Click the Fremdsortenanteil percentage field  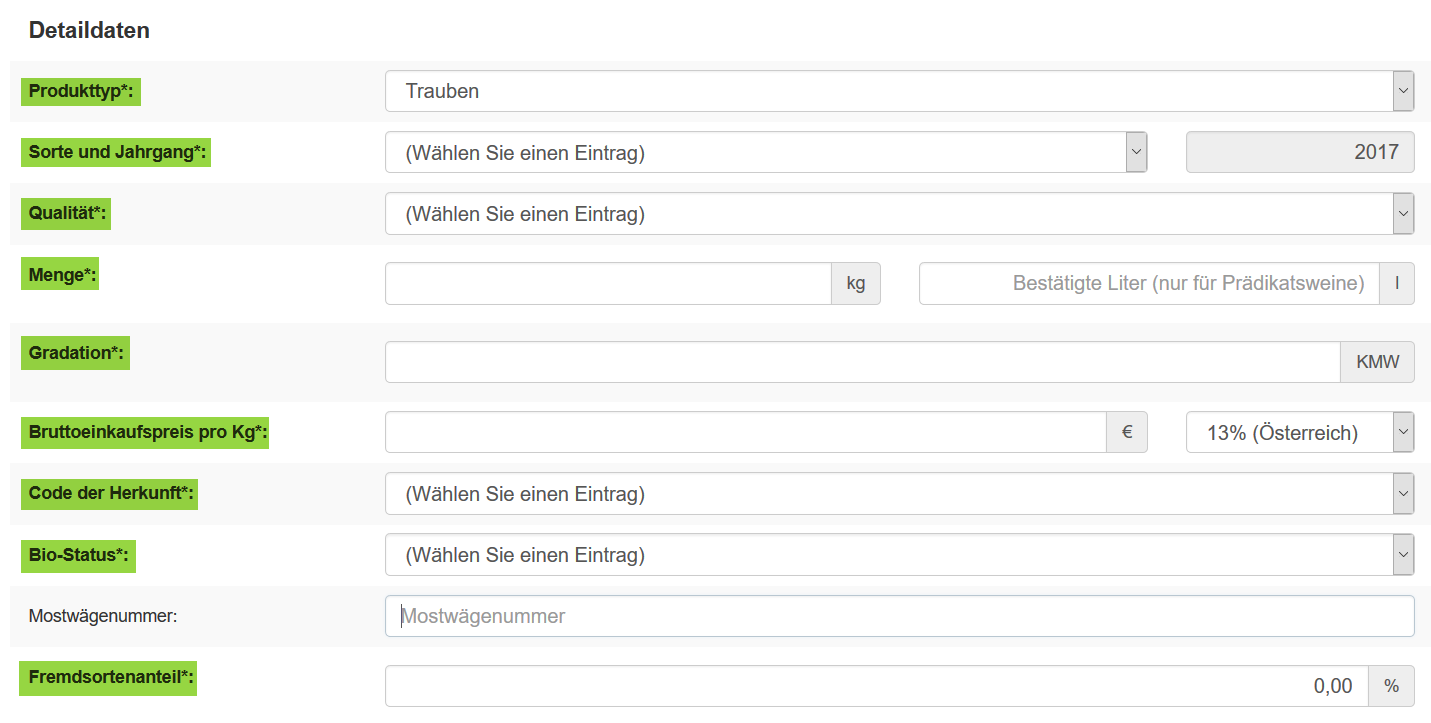pyautogui.click(x=876, y=686)
